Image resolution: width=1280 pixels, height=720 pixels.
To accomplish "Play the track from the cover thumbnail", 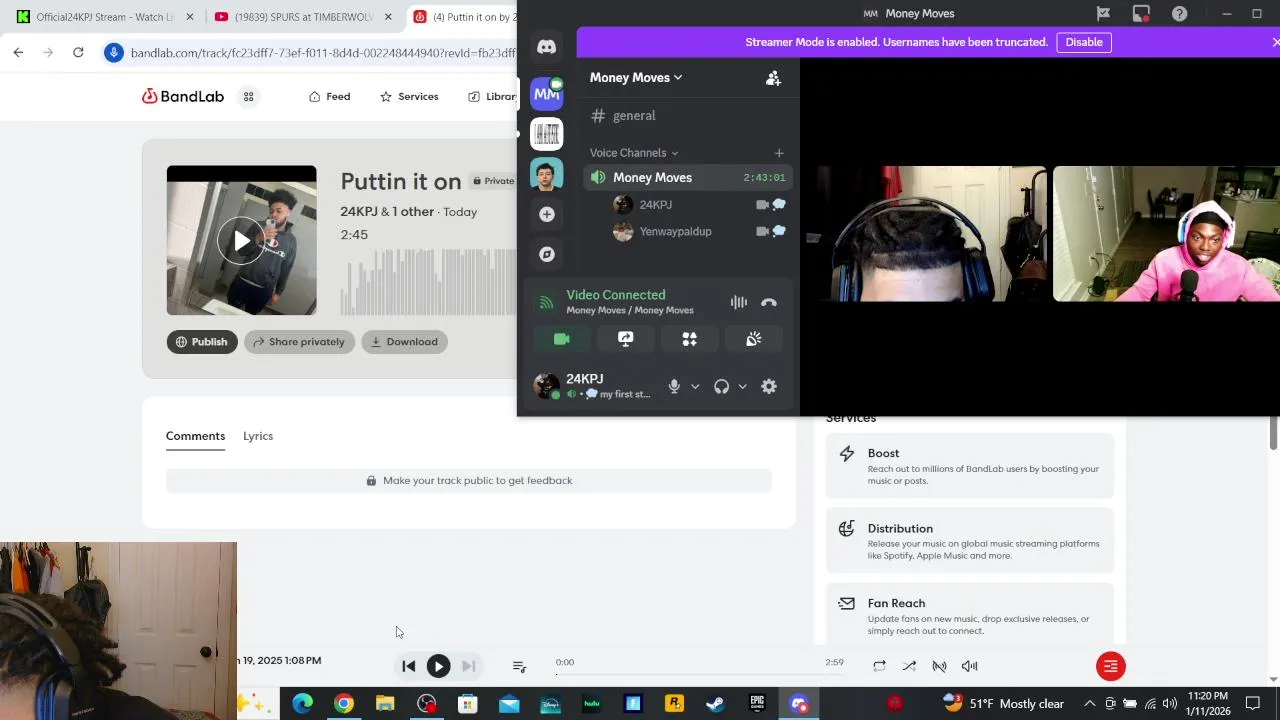I will (242, 241).
